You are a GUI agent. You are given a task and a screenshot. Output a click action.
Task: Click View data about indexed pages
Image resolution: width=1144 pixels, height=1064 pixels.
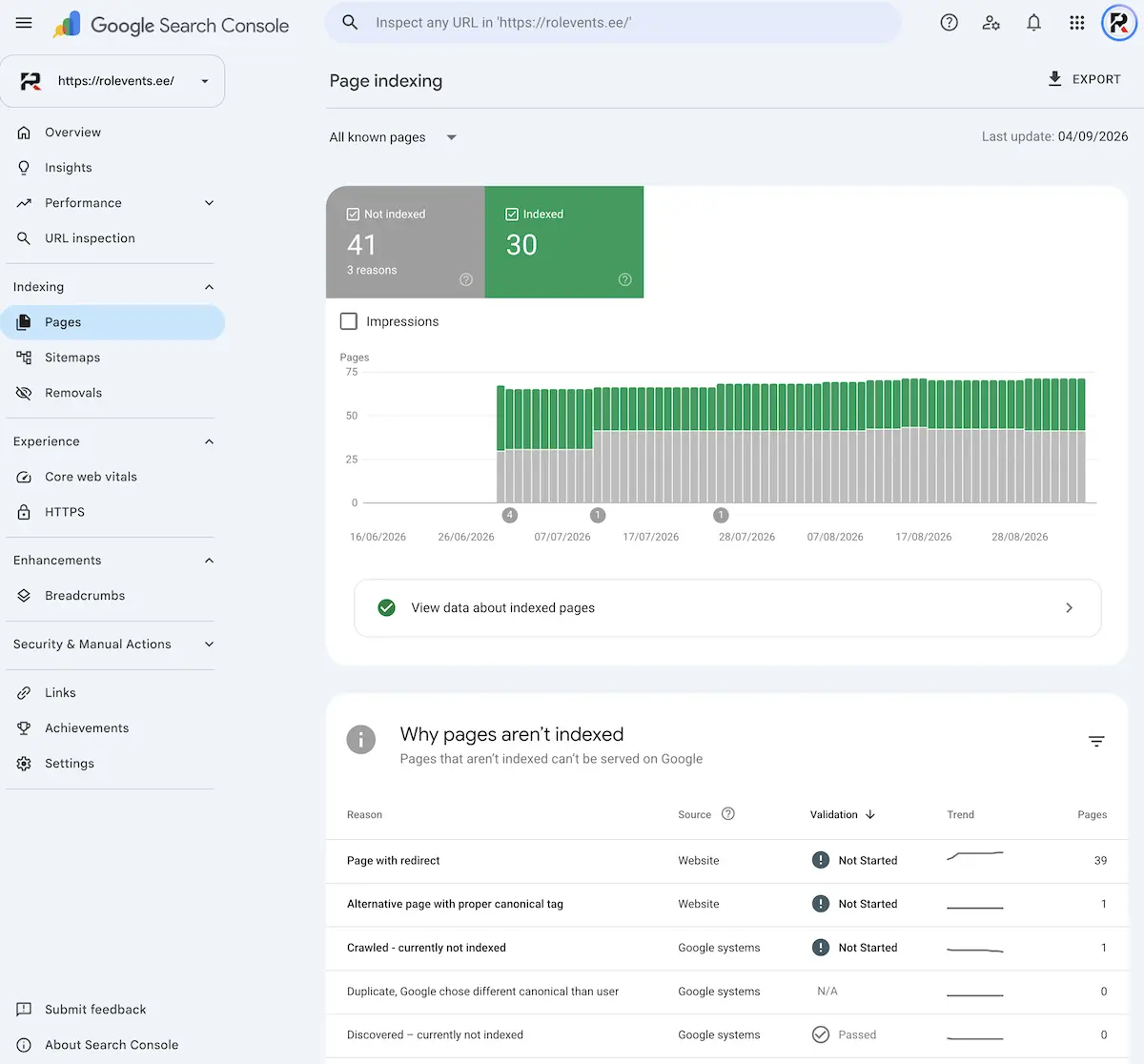point(727,607)
